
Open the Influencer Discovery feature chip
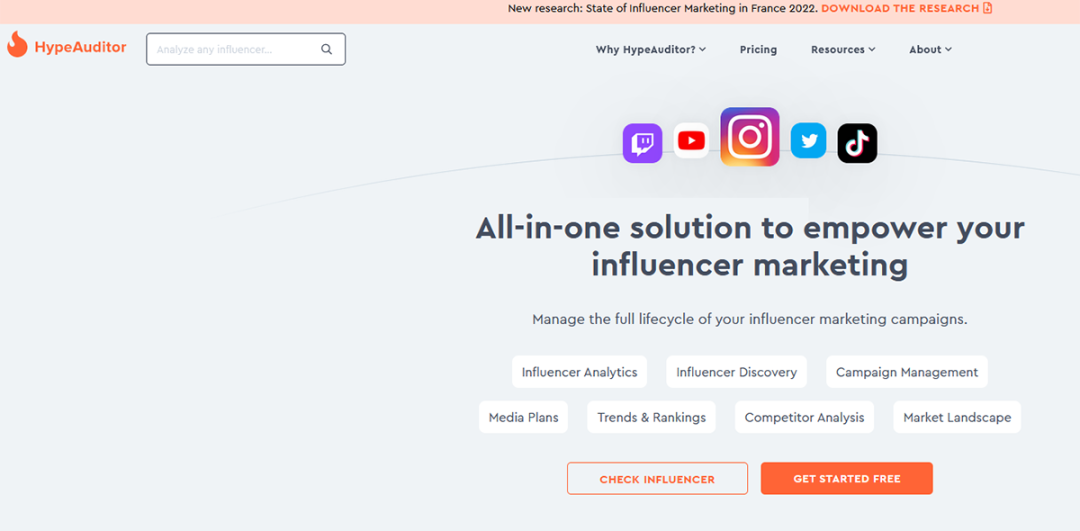[x=736, y=372]
